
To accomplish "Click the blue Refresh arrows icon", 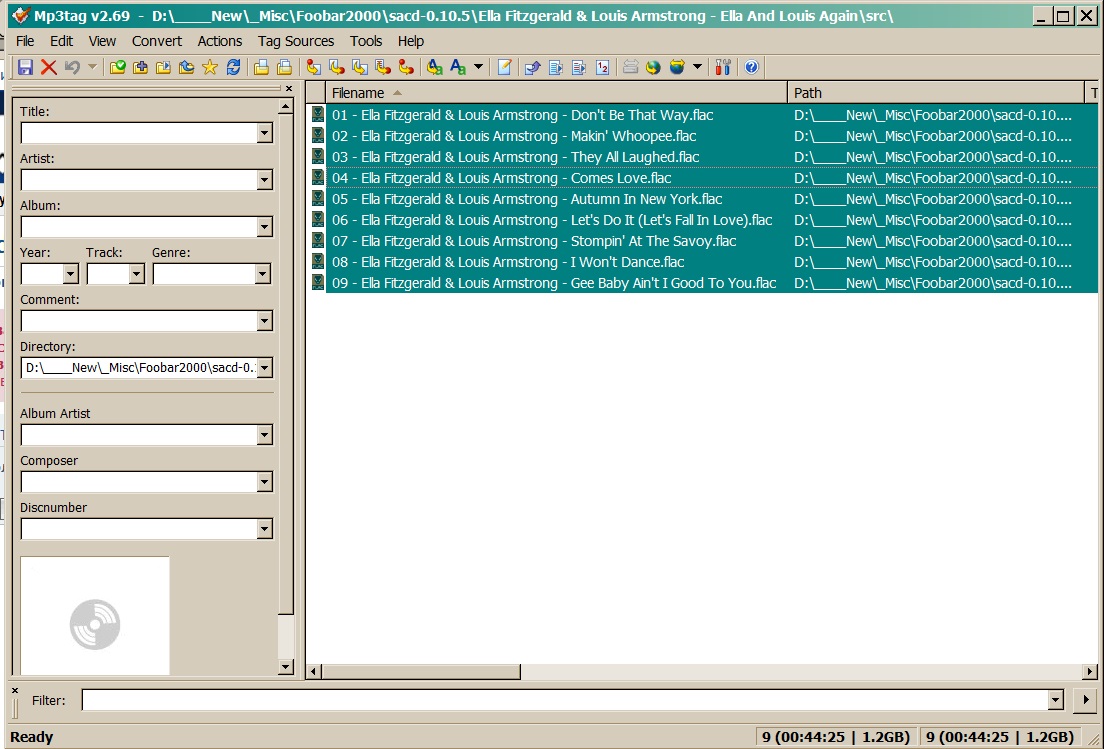I will (x=233, y=67).
